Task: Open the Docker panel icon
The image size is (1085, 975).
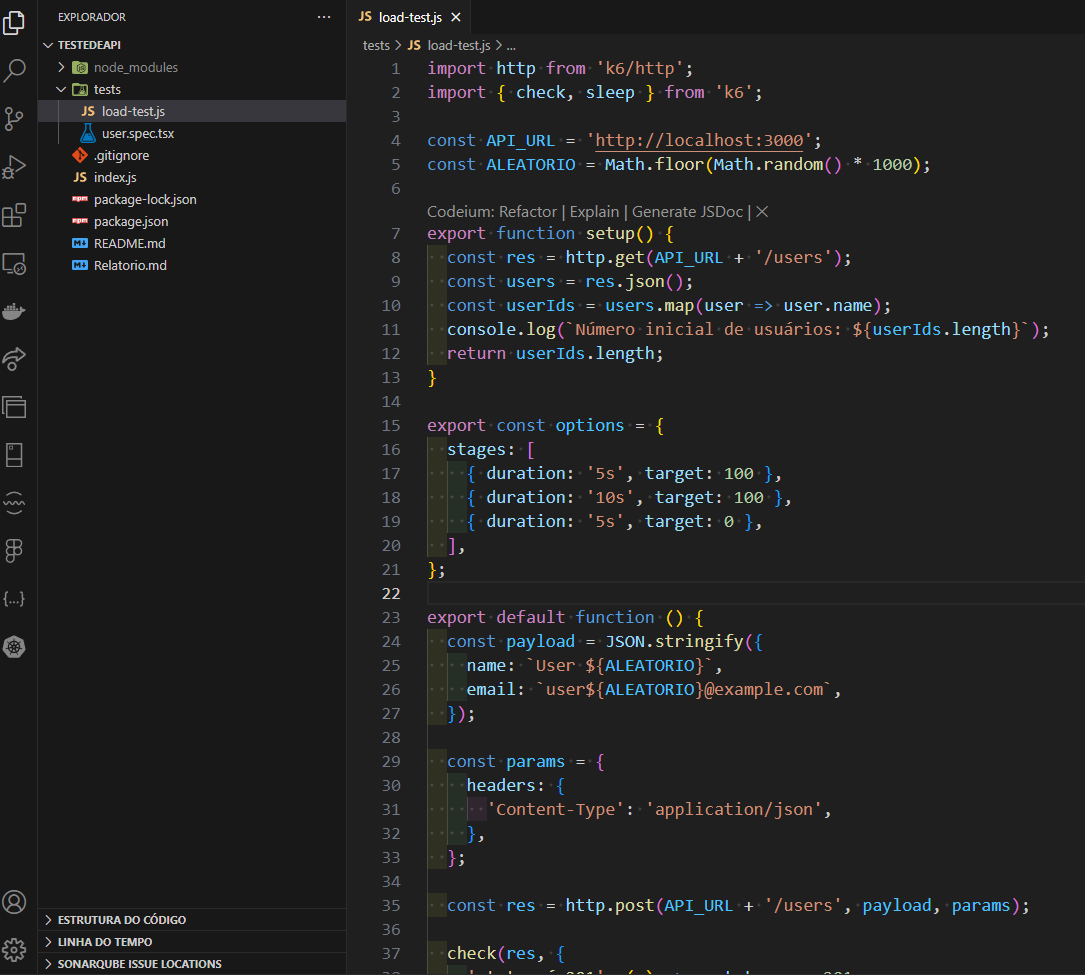Action: coord(15,311)
